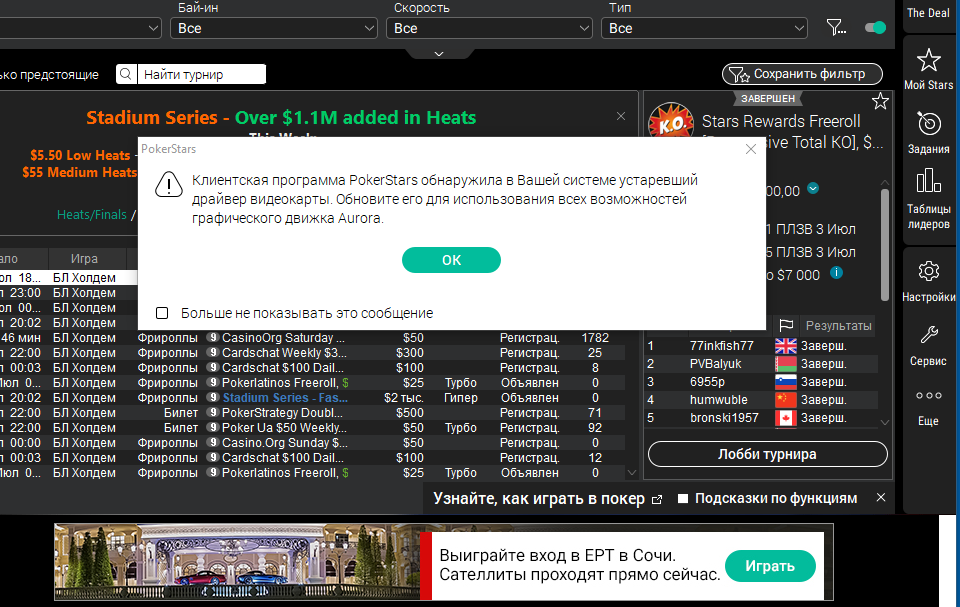Open Настройки gear icon
The height and width of the screenshot is (607, 960).
point(928,271)
